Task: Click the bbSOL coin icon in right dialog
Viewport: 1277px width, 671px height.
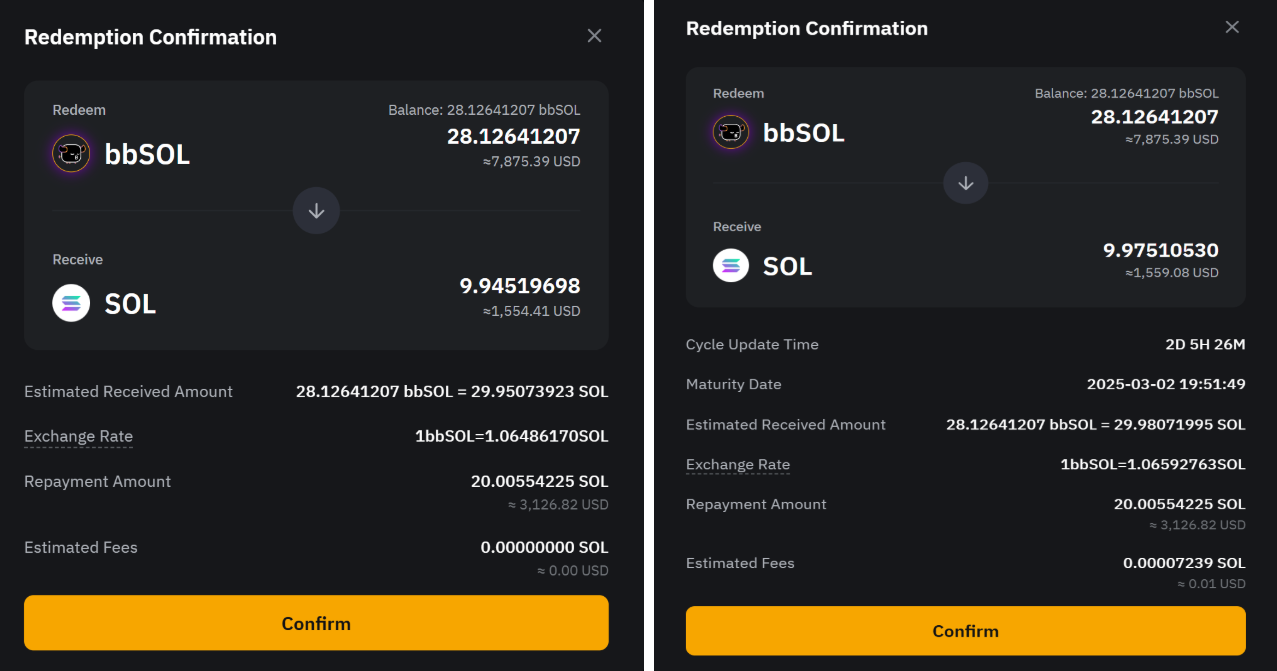Action: pyautogui.click(x=731, y=132)
